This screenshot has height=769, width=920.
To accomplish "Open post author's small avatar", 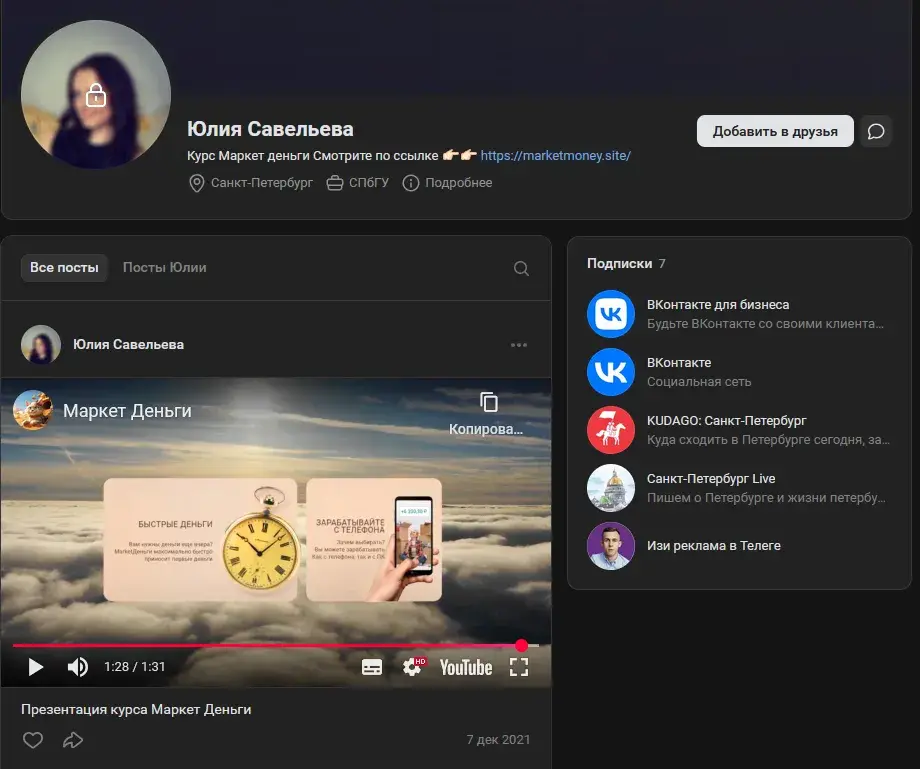I will (x=41, y=345).
